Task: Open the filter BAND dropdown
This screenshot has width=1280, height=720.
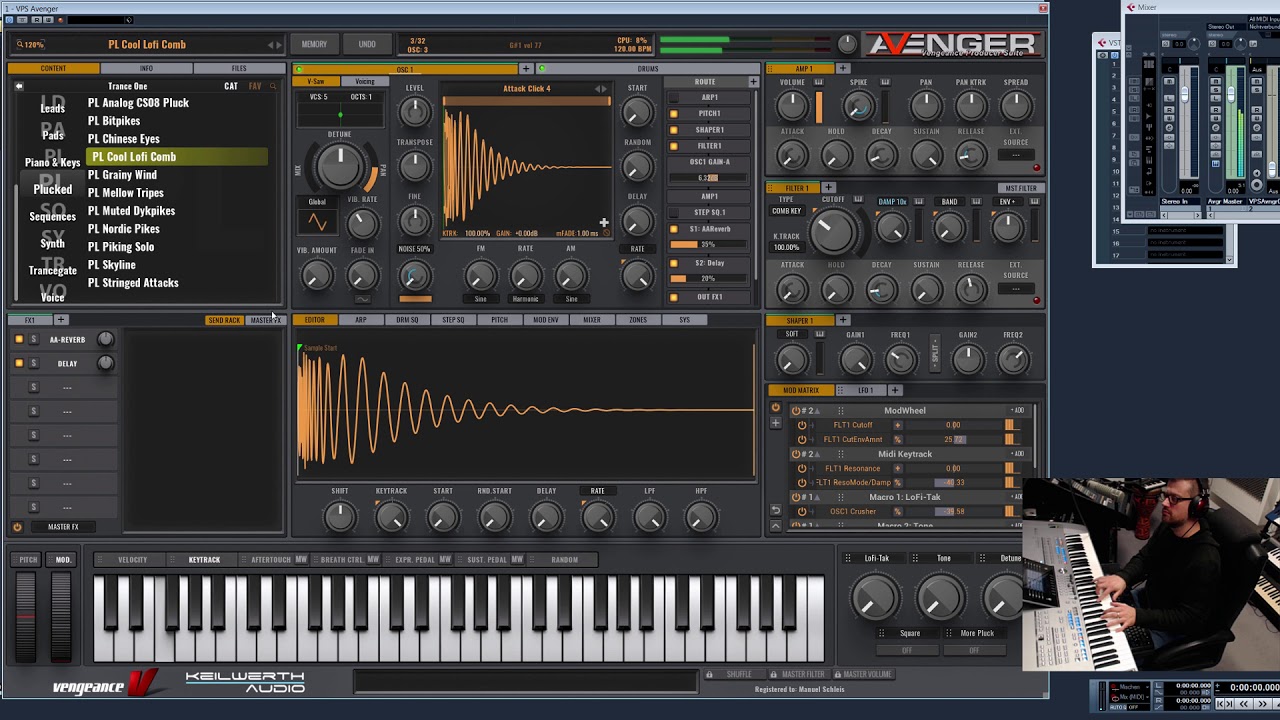Action: click(949, 202)
